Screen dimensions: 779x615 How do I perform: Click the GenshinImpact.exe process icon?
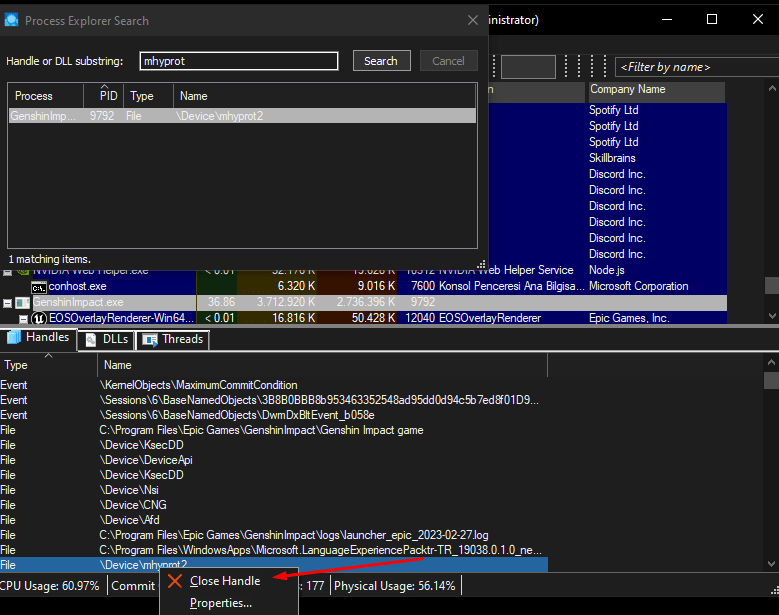coord(22,302)
